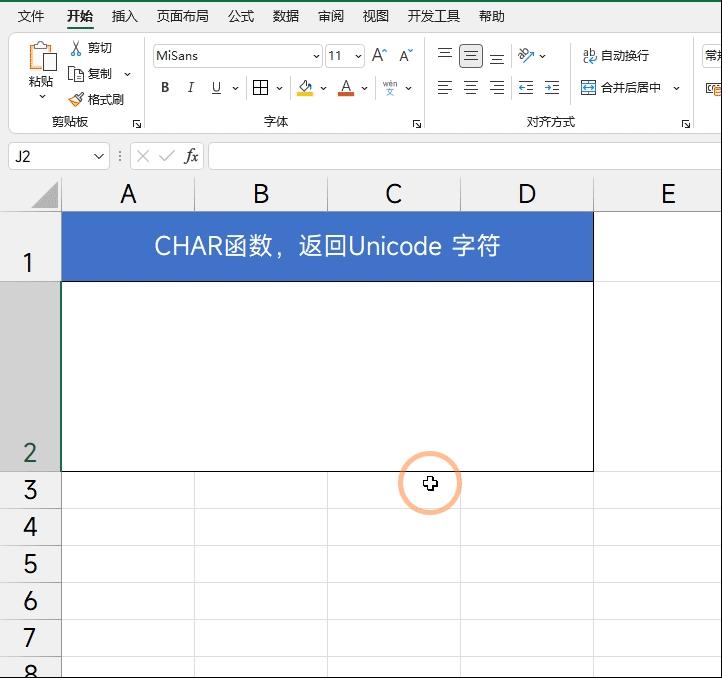722x678 pixels.
Task: Select the Format Painter (格式刷) brush
Action: tap(96, 99)
